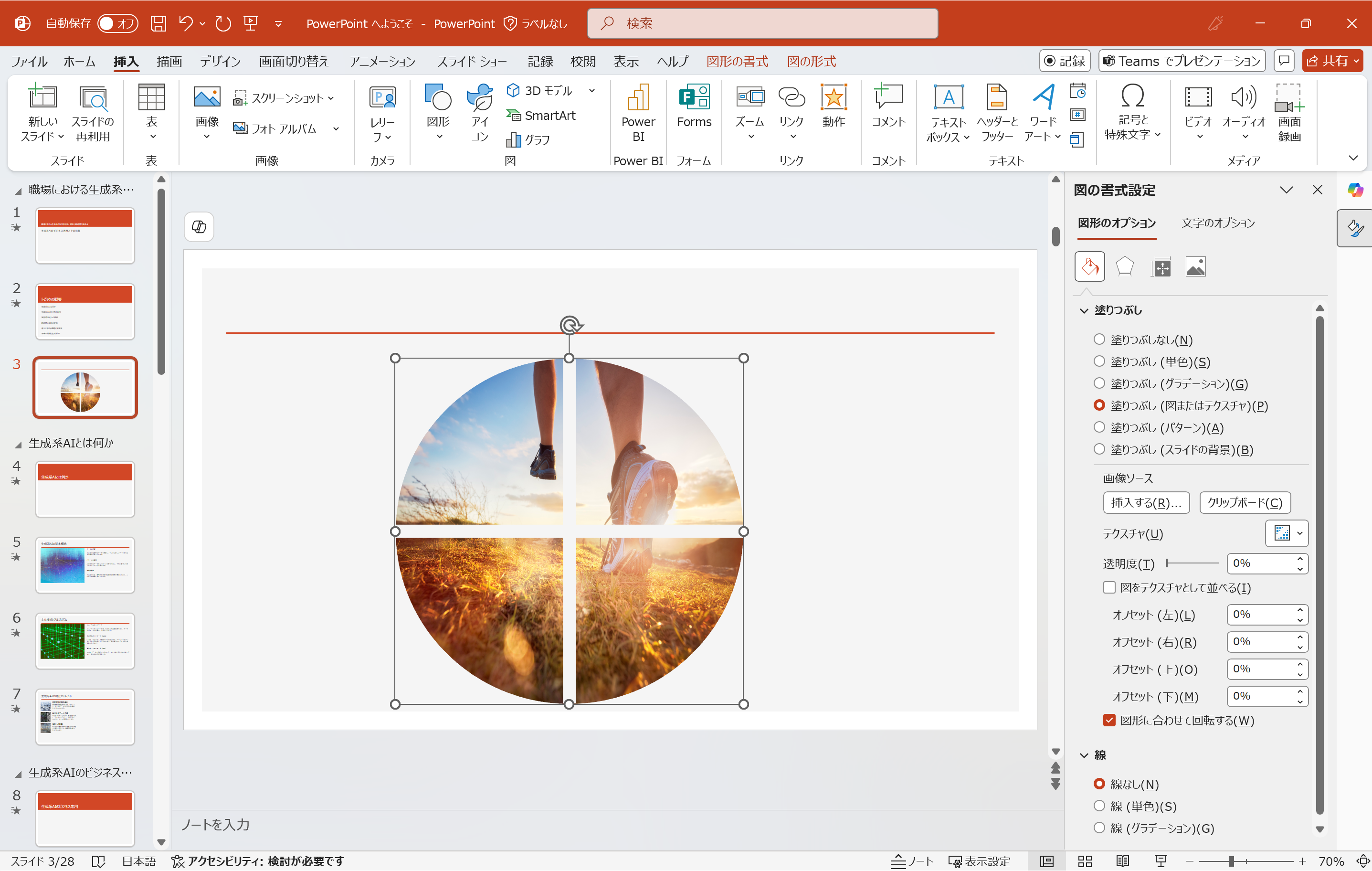
Task: Open the 図の形式 tab
Action: (x=812, y=62)
